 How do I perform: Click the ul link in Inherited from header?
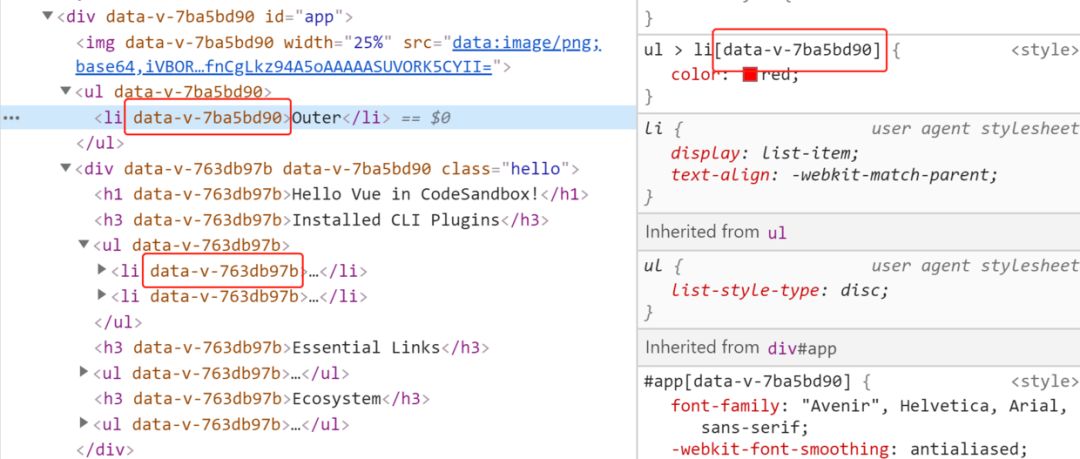point(777,232)
